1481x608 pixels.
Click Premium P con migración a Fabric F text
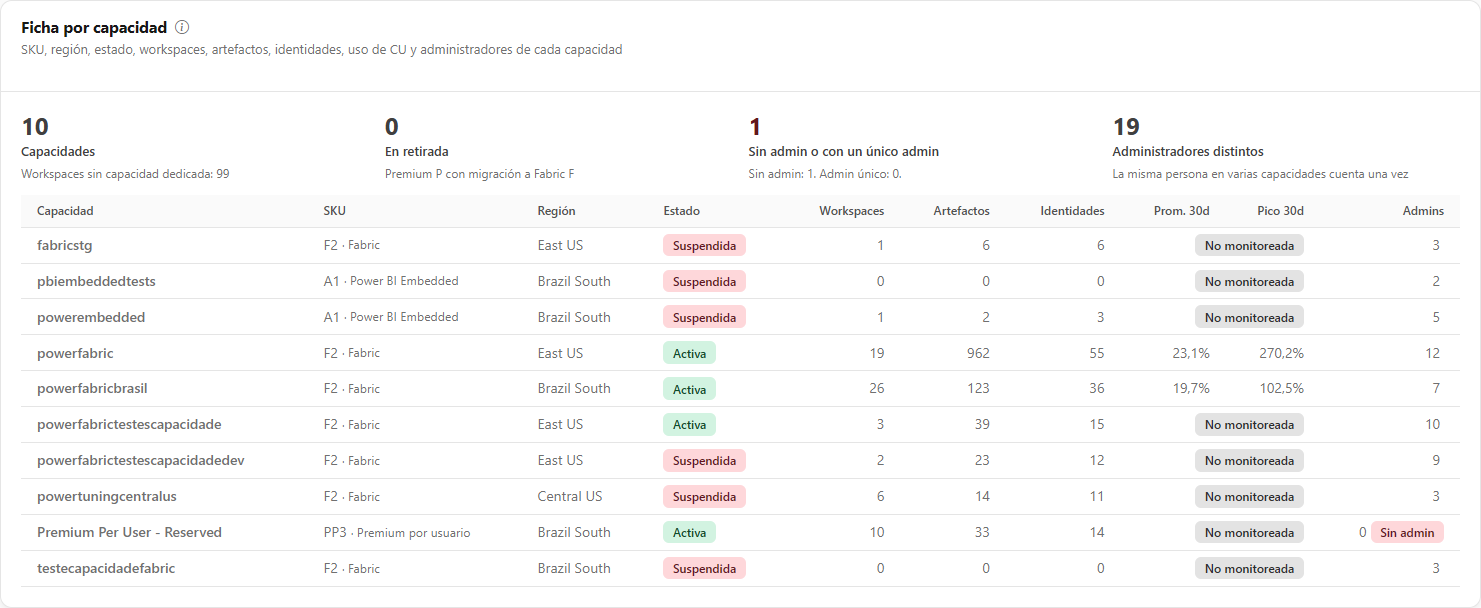click(x=479, y=174)
